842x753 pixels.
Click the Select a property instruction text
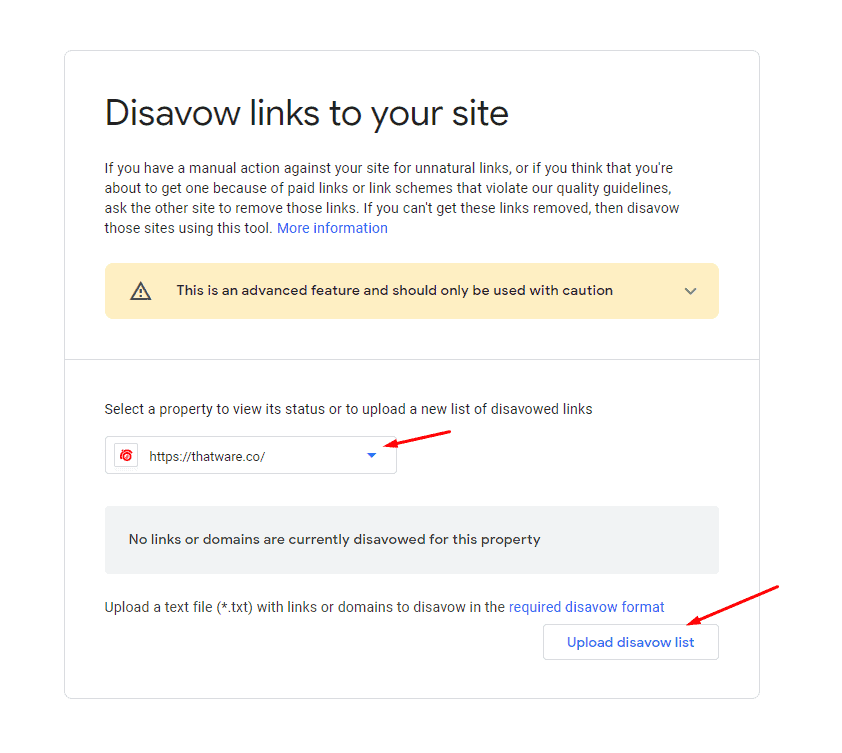point(349,409)
